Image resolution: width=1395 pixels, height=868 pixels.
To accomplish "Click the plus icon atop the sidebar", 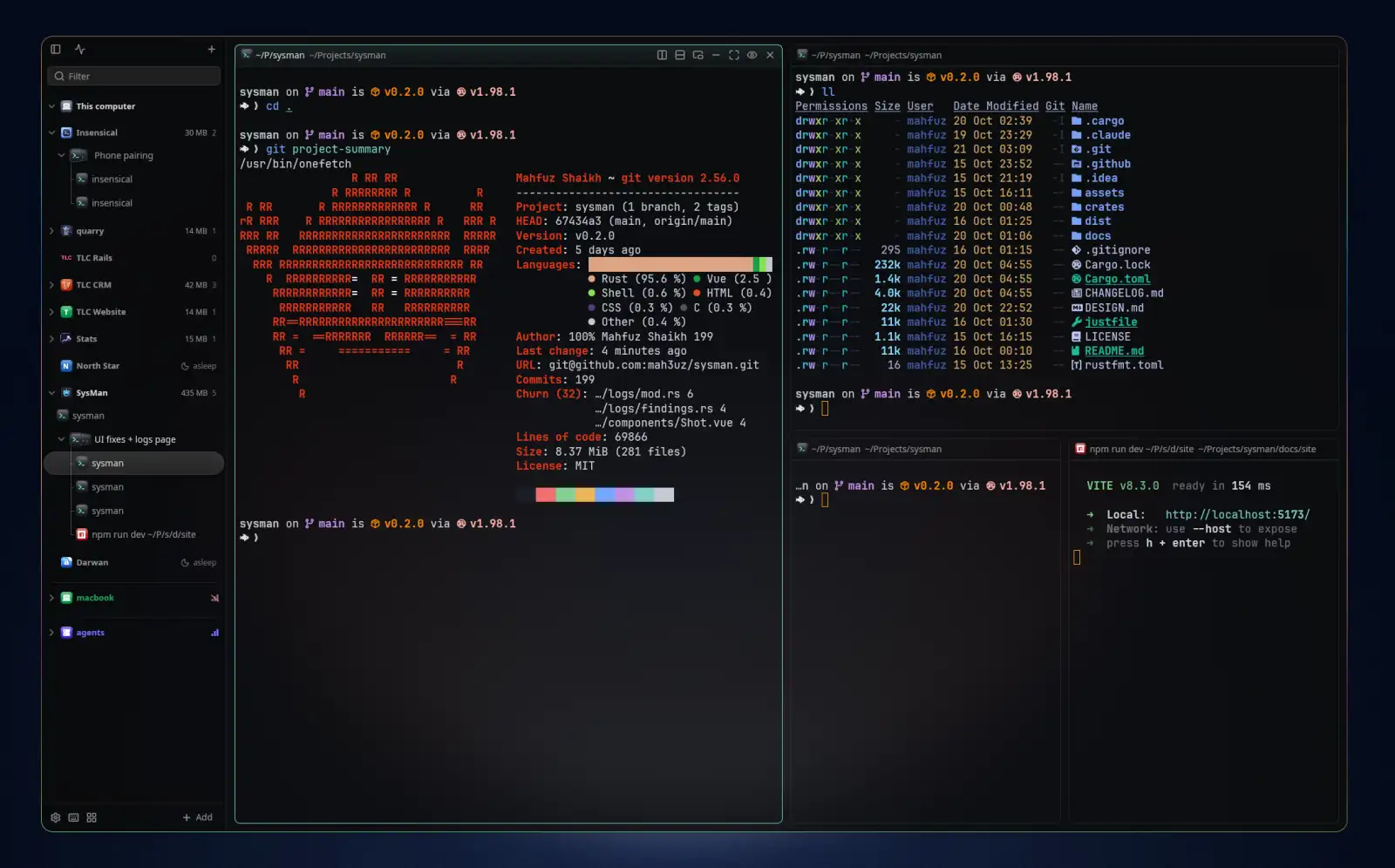I will [x=211, y=50].
